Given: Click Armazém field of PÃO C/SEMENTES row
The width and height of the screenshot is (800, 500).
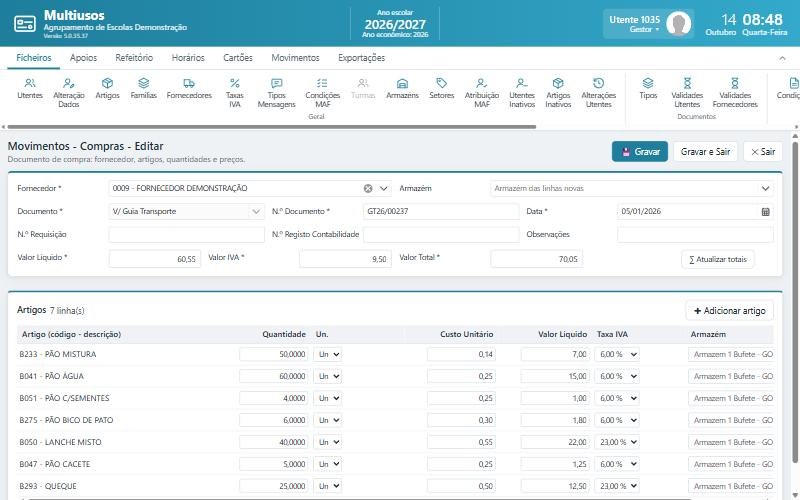Looking at the screenshot, I should click(x=731, y=398).
